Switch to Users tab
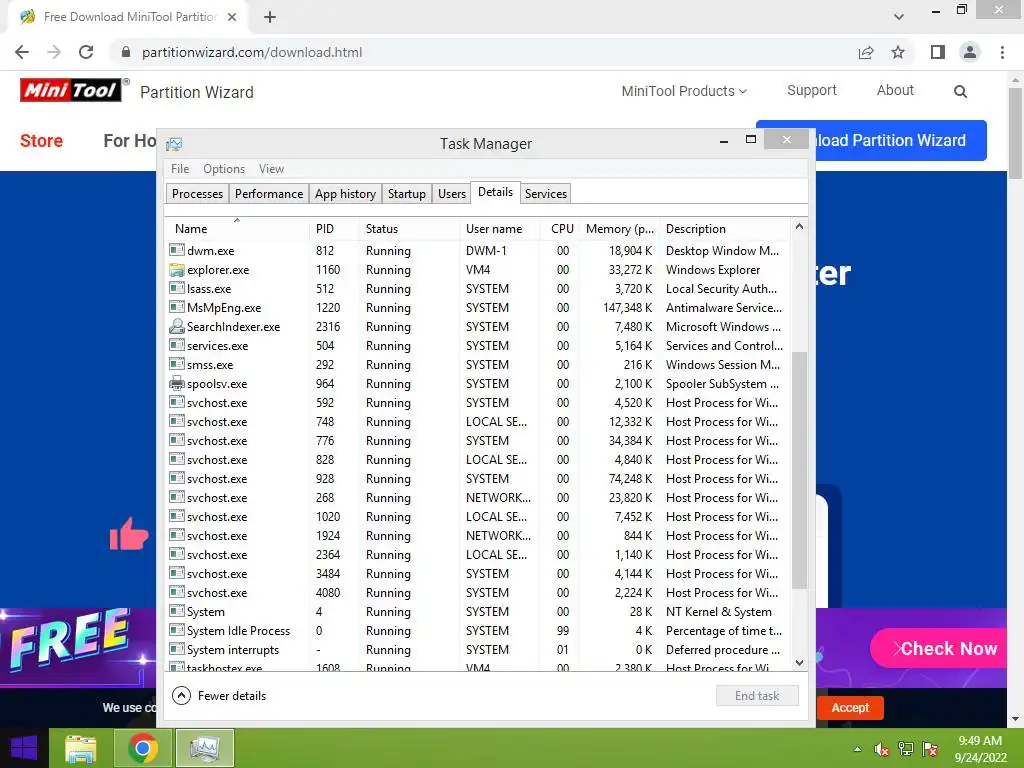 point(452,193)
